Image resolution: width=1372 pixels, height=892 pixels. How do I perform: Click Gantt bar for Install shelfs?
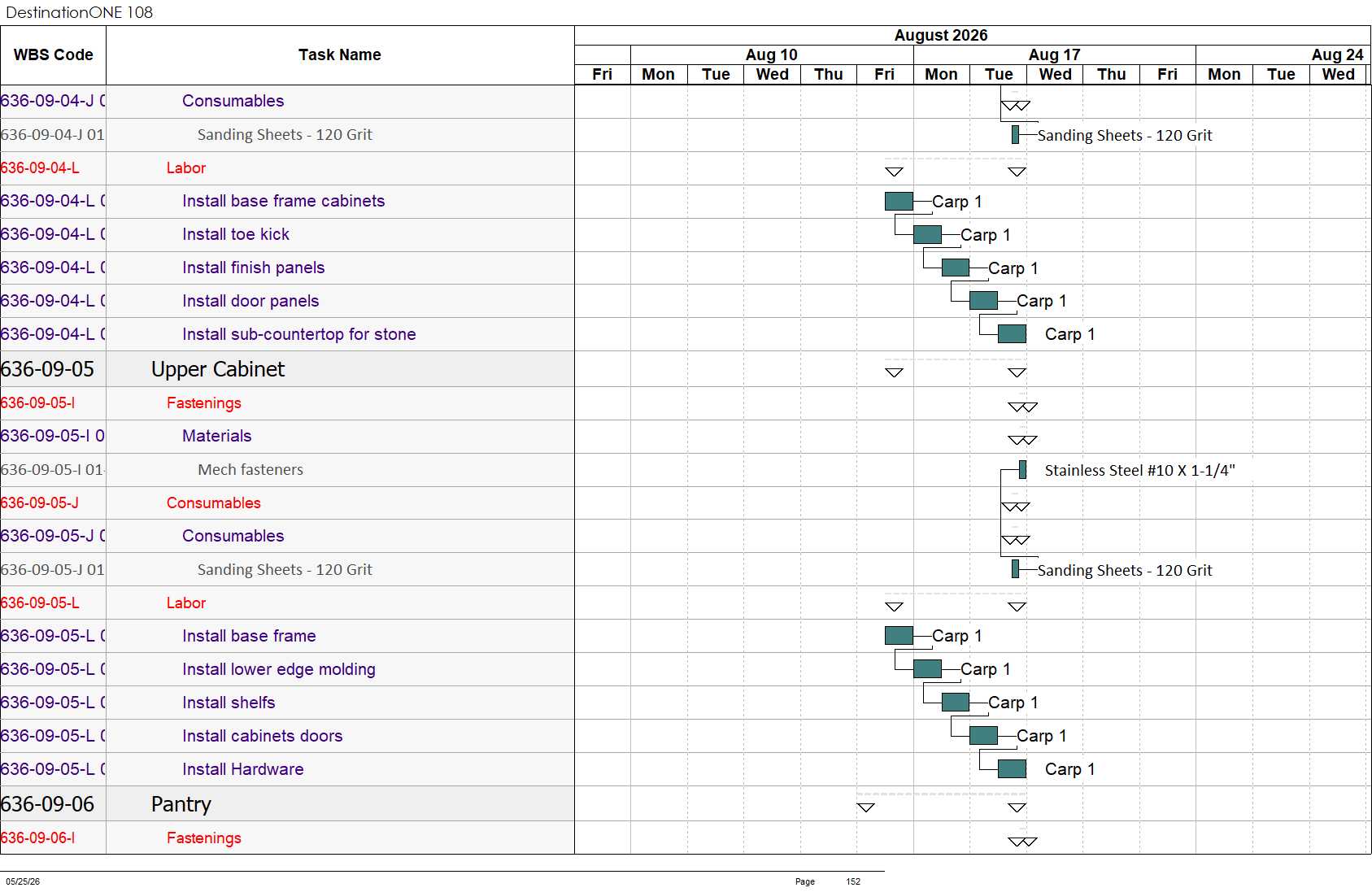(956, 702)
